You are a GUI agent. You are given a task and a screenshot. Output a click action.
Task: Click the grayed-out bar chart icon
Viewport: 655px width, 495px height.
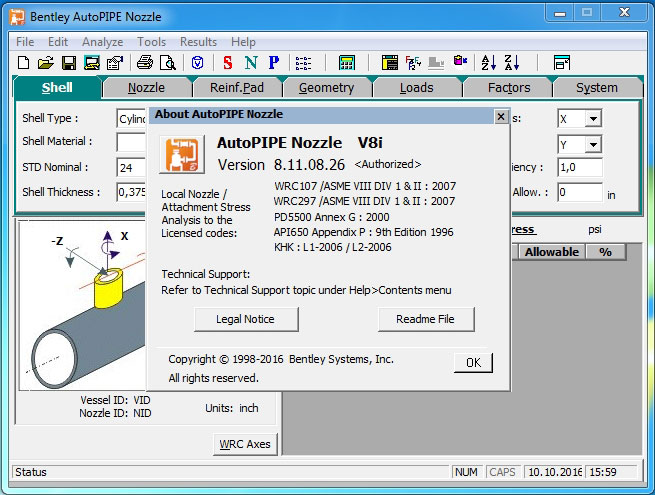pos(436,63)
